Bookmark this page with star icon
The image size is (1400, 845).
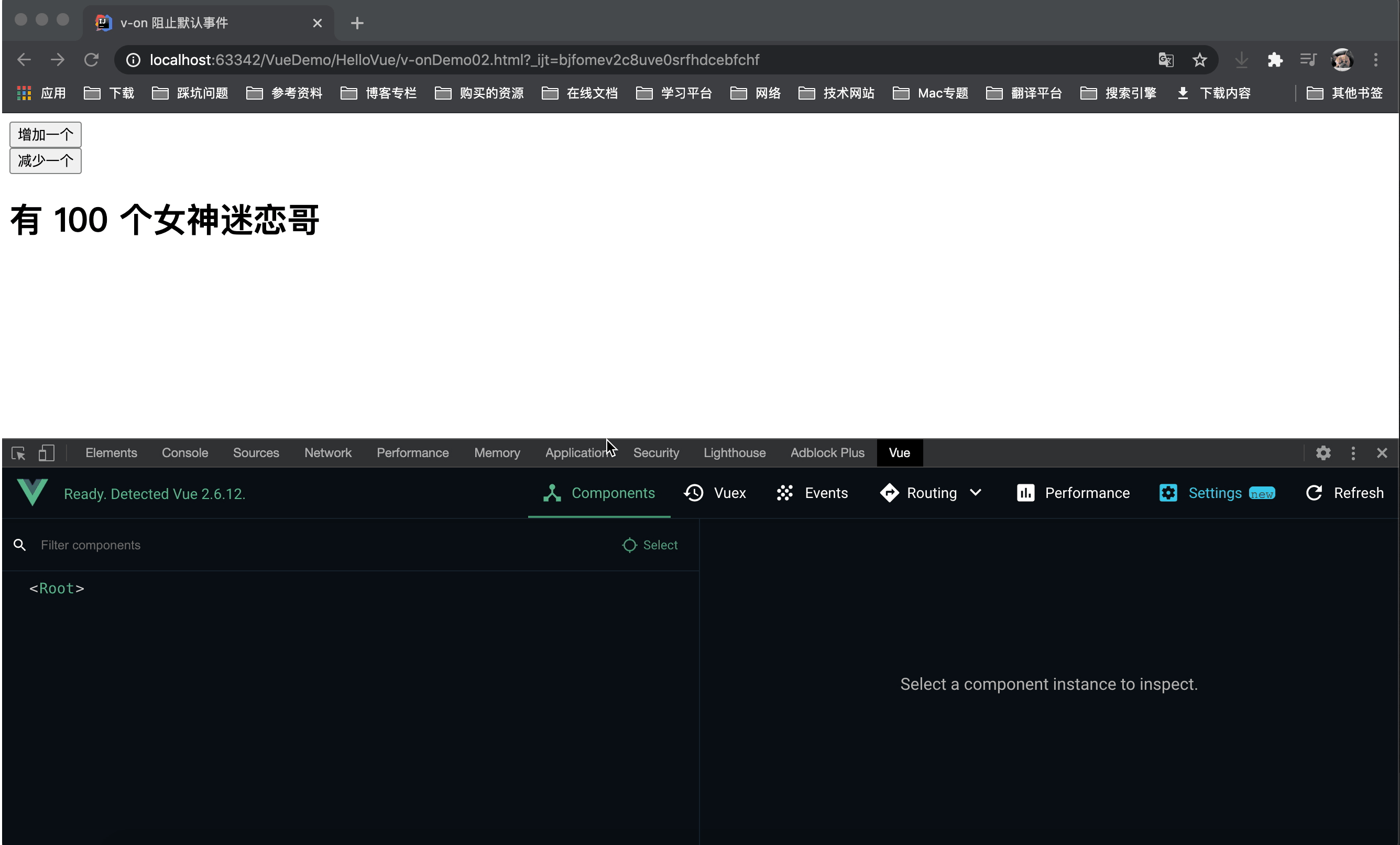coord(1199,60)
